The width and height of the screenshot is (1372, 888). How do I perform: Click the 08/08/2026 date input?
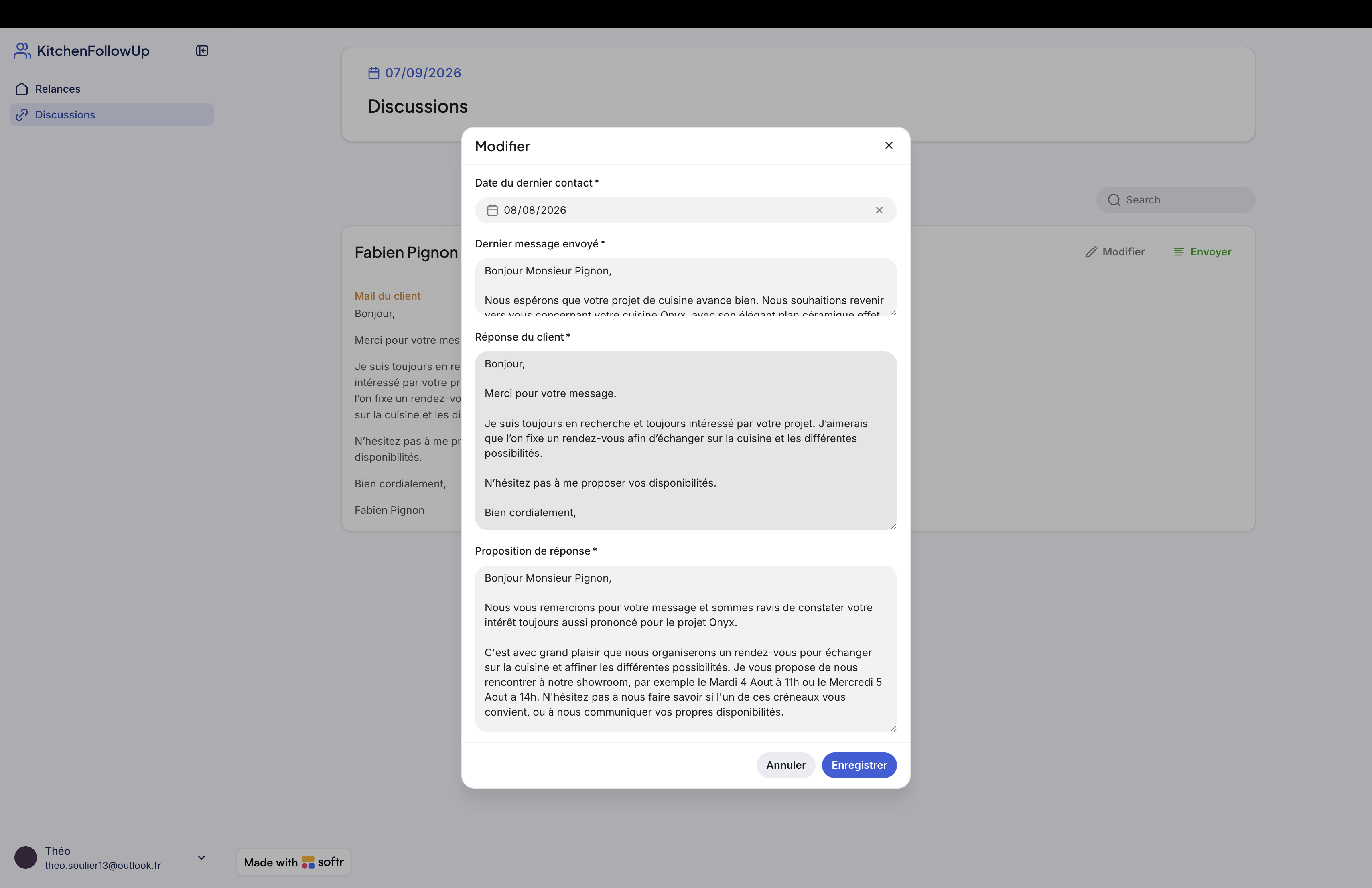click(686, 210)
